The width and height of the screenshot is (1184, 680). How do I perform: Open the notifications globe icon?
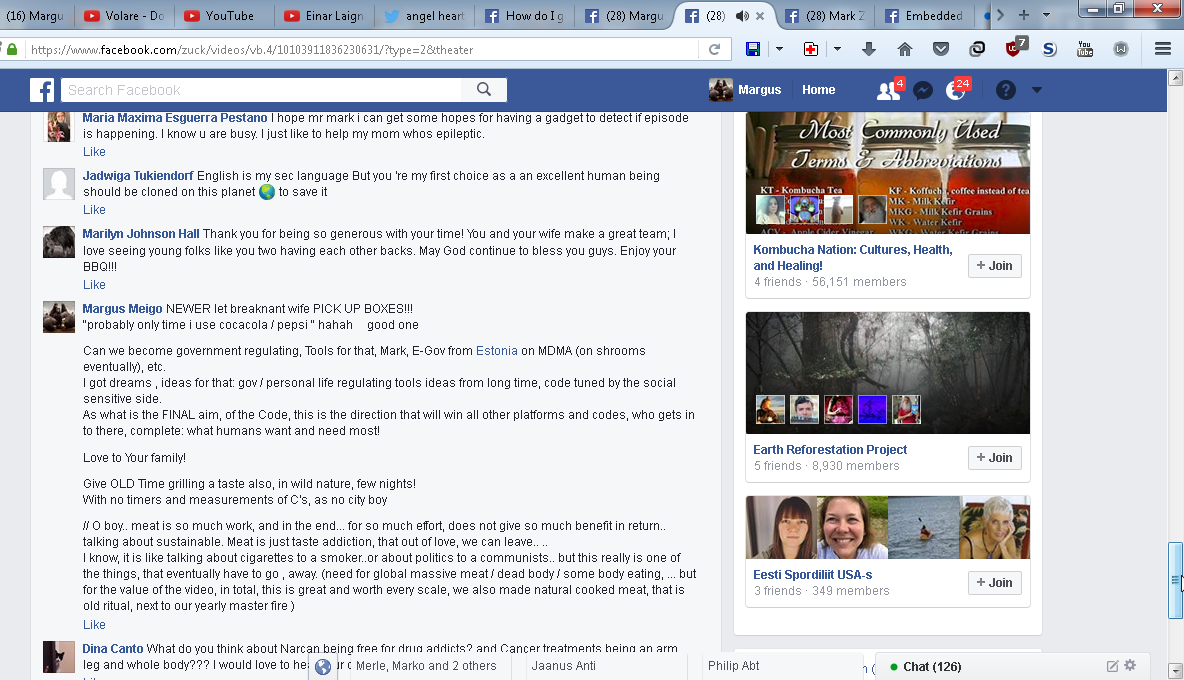click(x=956, y=91)
